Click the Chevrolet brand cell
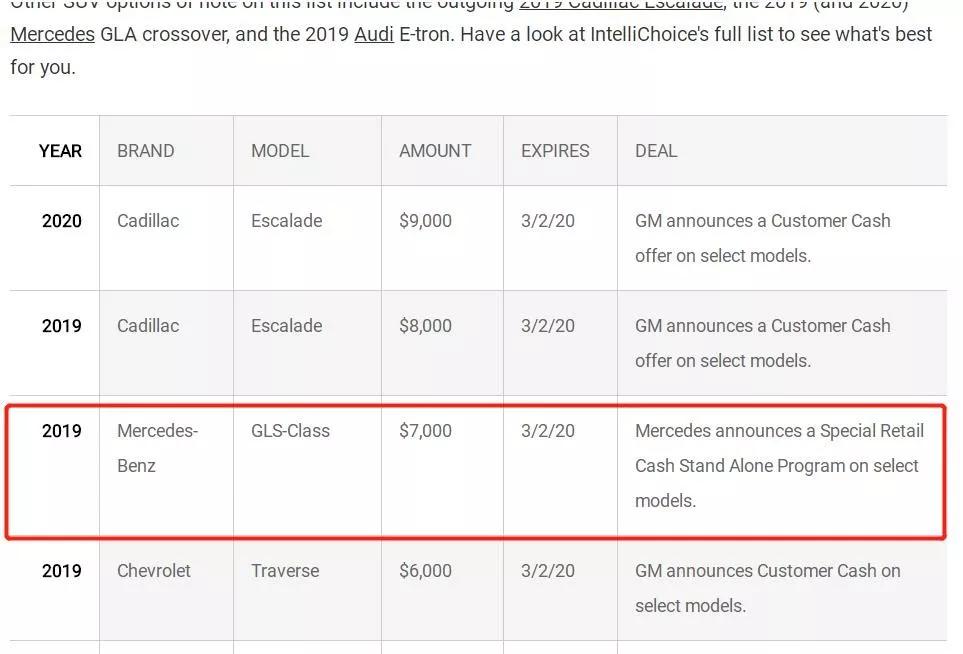Viewport: 963px width, 654px height. [x=154, y=571]
